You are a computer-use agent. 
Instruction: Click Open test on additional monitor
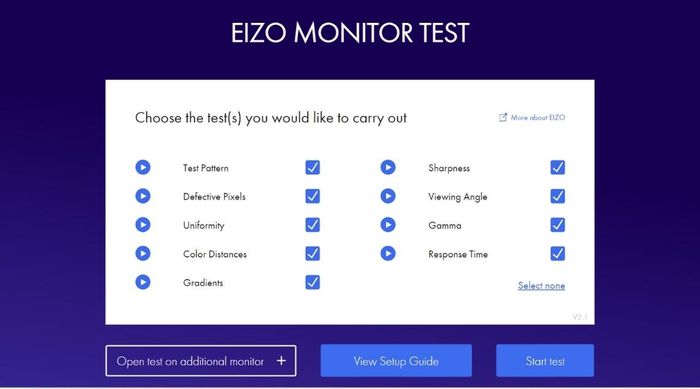coord(201,361)
